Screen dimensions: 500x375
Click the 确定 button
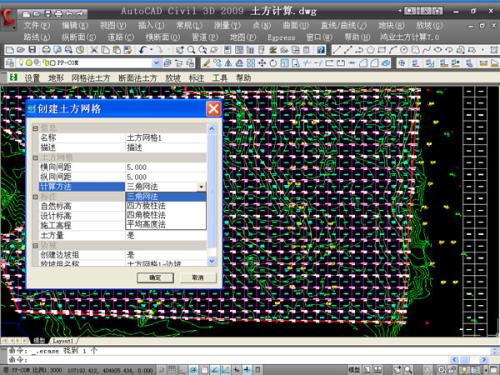155,278
